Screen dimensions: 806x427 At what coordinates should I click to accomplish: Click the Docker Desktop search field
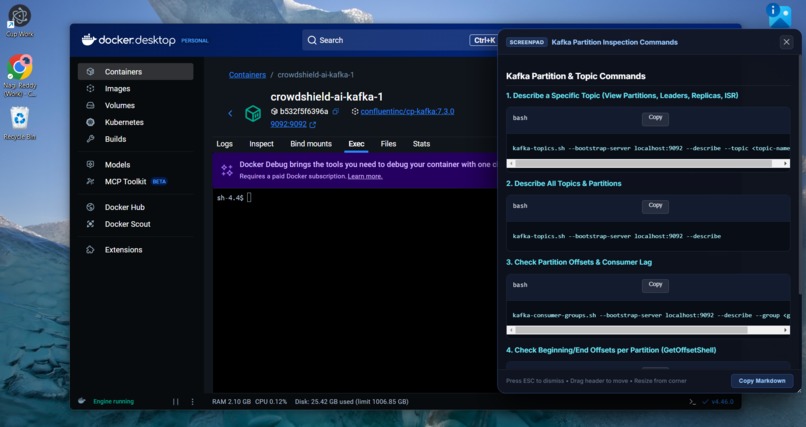(400, 40)
